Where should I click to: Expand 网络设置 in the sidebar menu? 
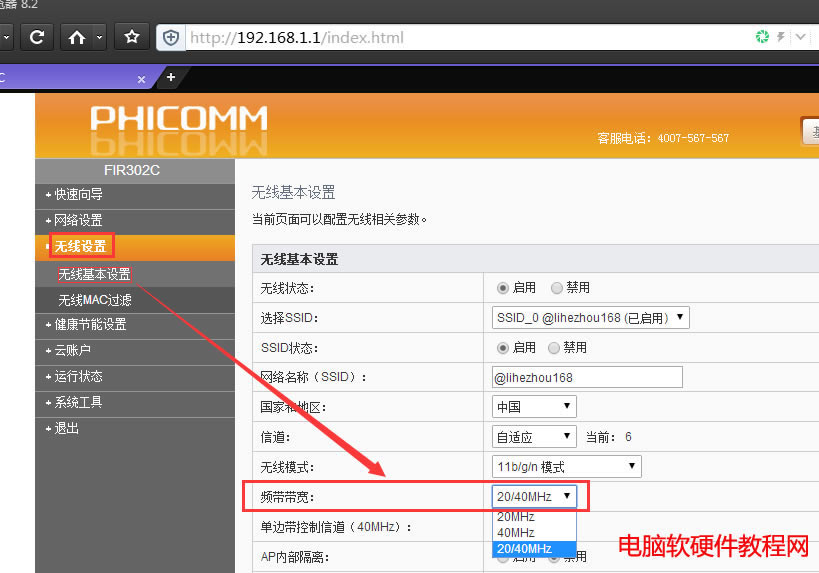tap(79, 220)
